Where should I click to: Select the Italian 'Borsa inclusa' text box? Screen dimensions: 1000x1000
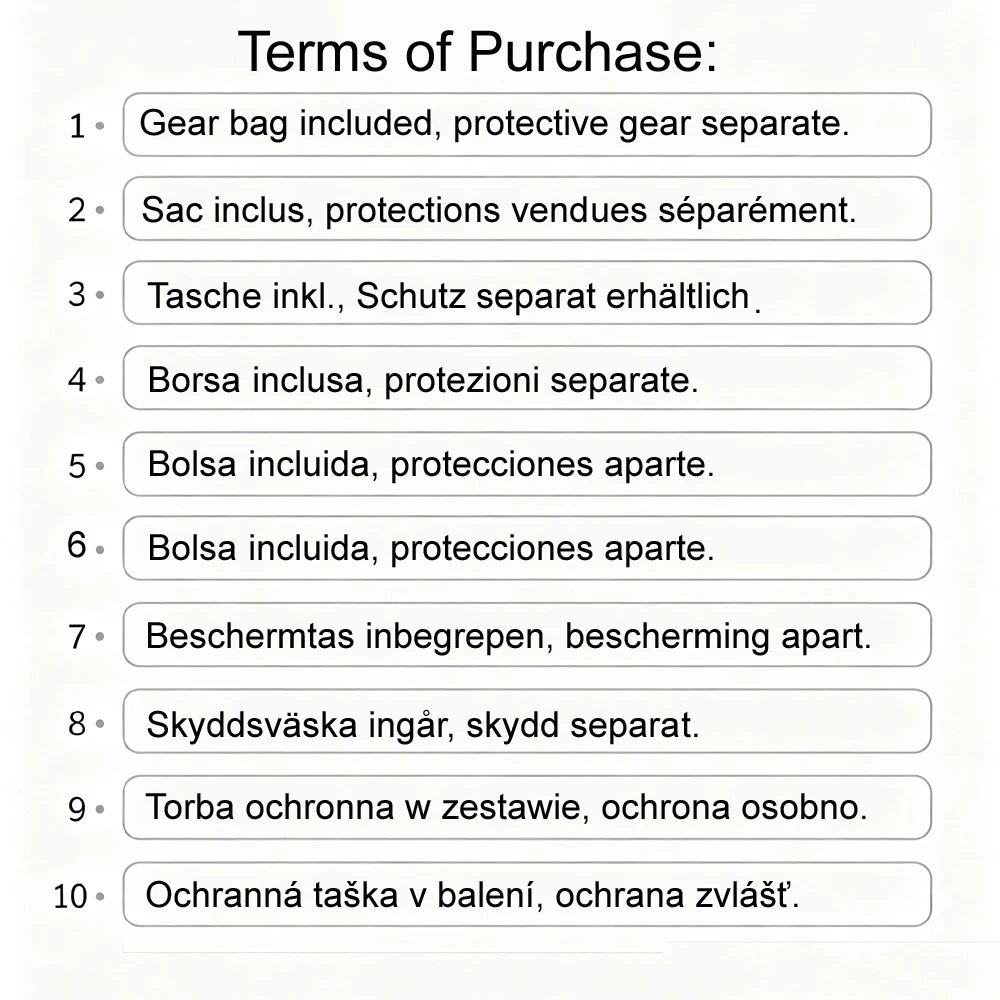527,378
